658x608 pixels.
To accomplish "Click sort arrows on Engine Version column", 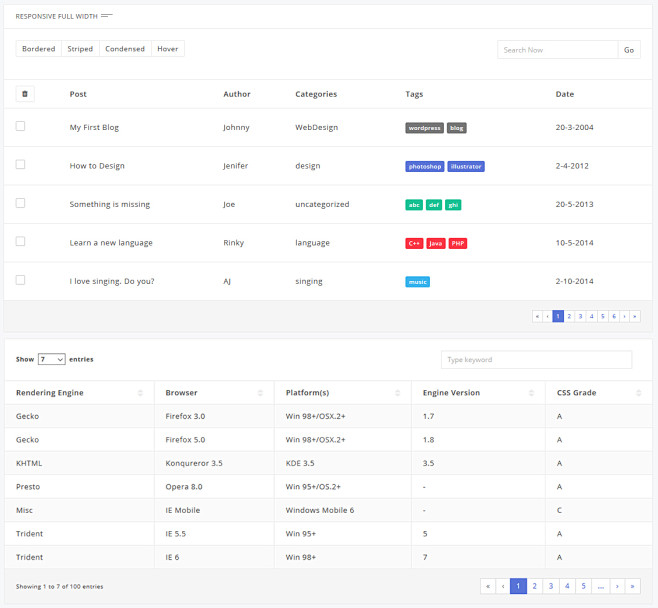I will [533, 393].
